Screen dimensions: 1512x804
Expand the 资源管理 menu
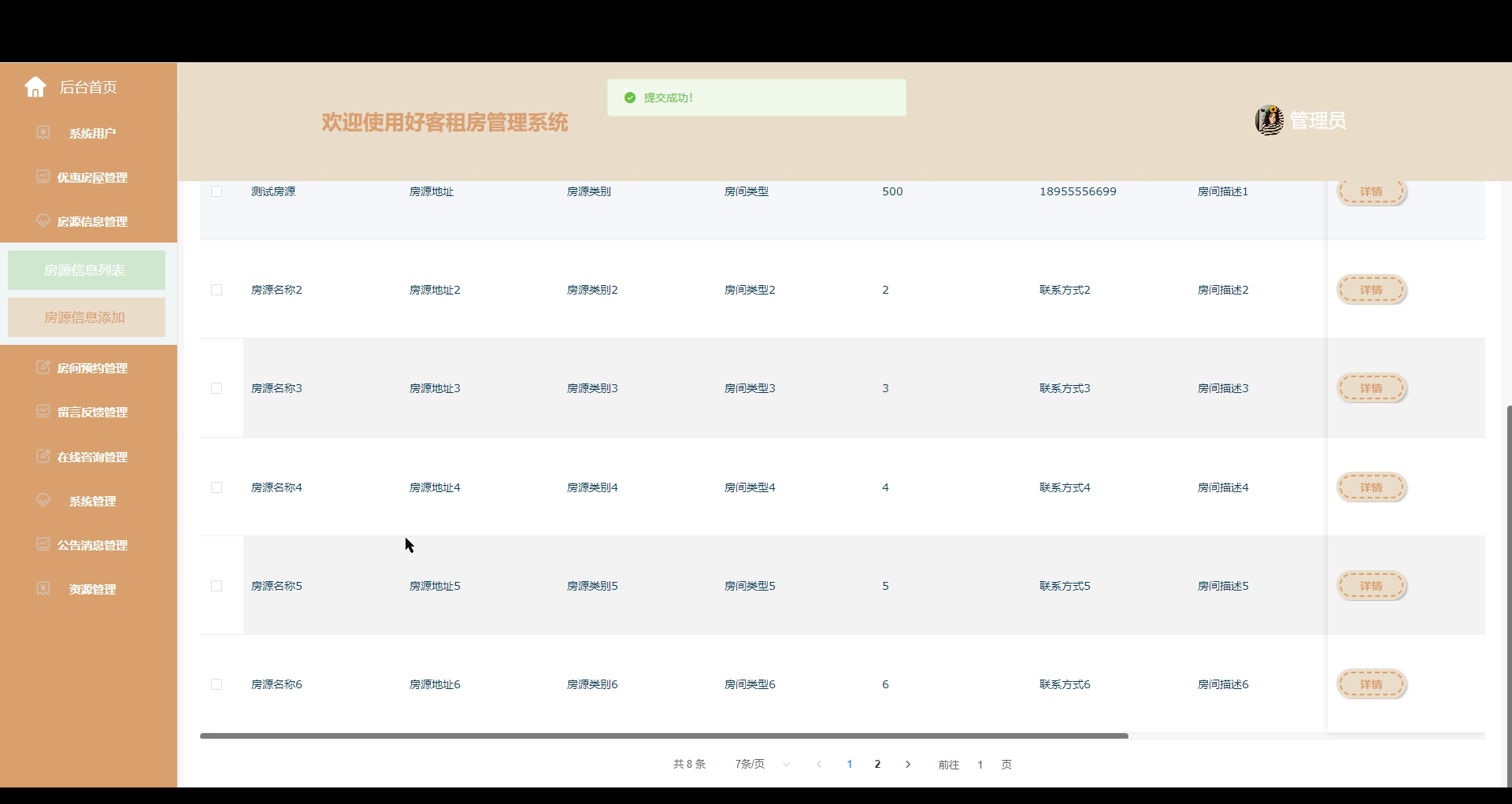coord(88,589)
